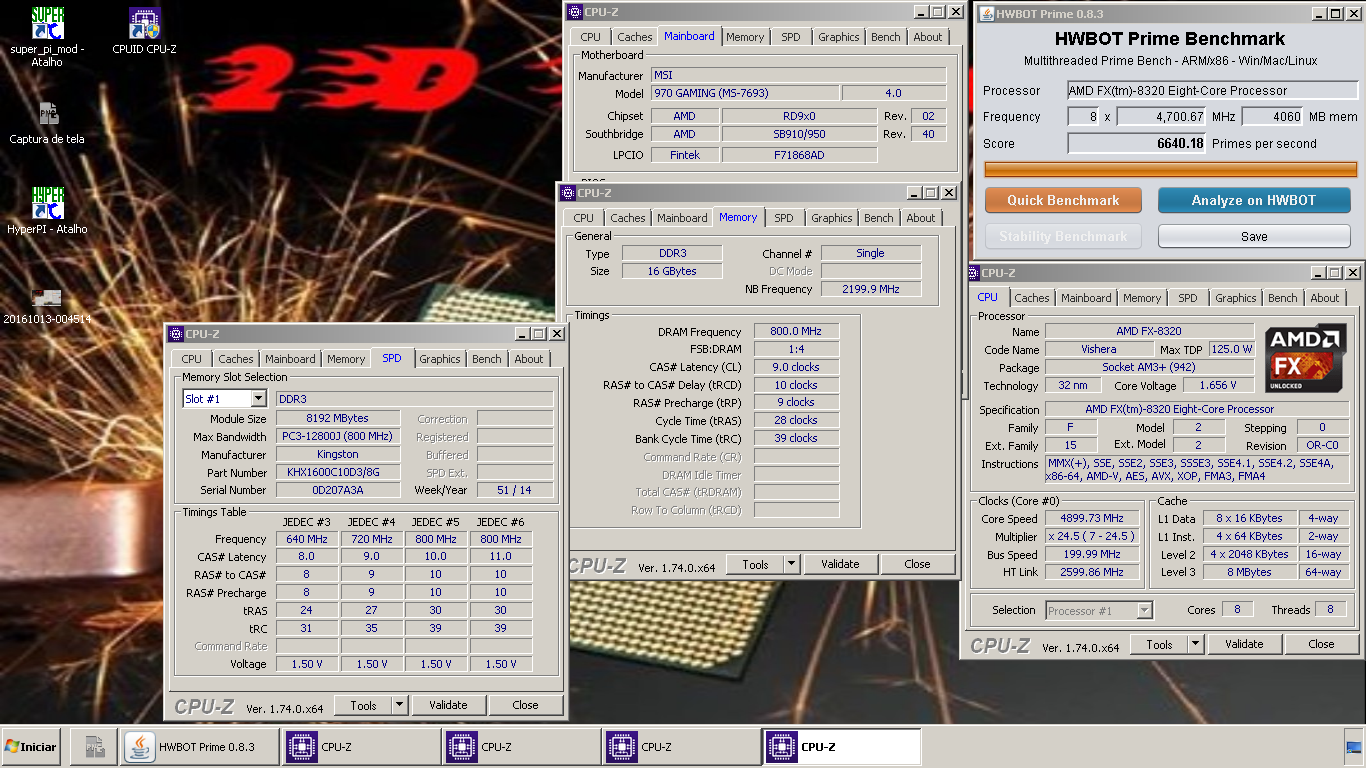The image size is (1366, 768).
Task: Open SPD tab in the CPU window
Action: pyautogui.click(x=1187, y=298)
